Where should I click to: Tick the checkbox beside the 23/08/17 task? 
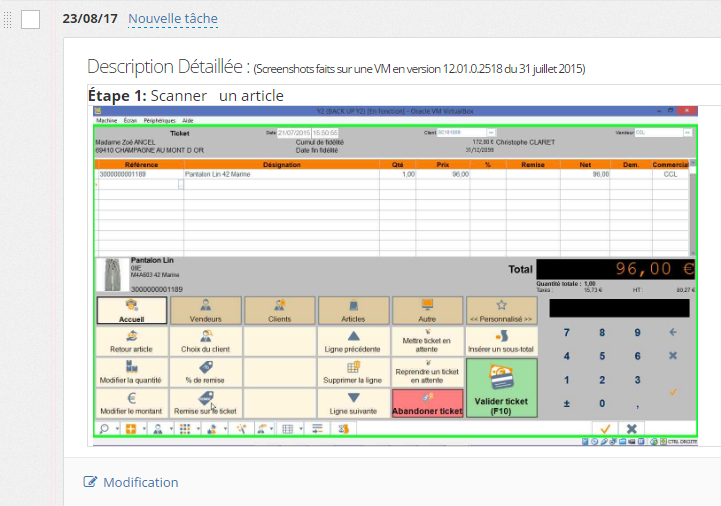point(30,19)
